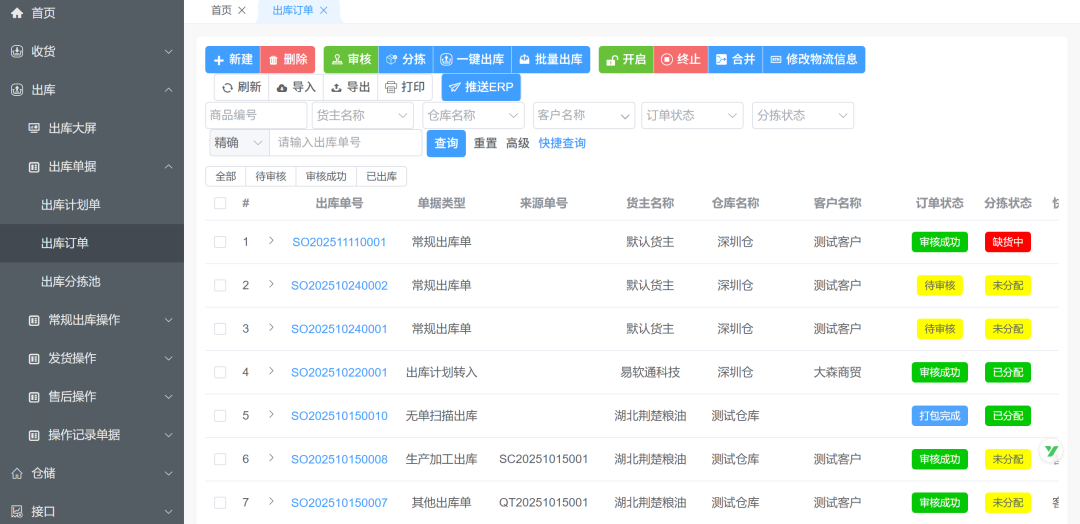Click the 刷新 refresh icon button
The width and height of the screenshot is (1080, 524).
(241, 88)
